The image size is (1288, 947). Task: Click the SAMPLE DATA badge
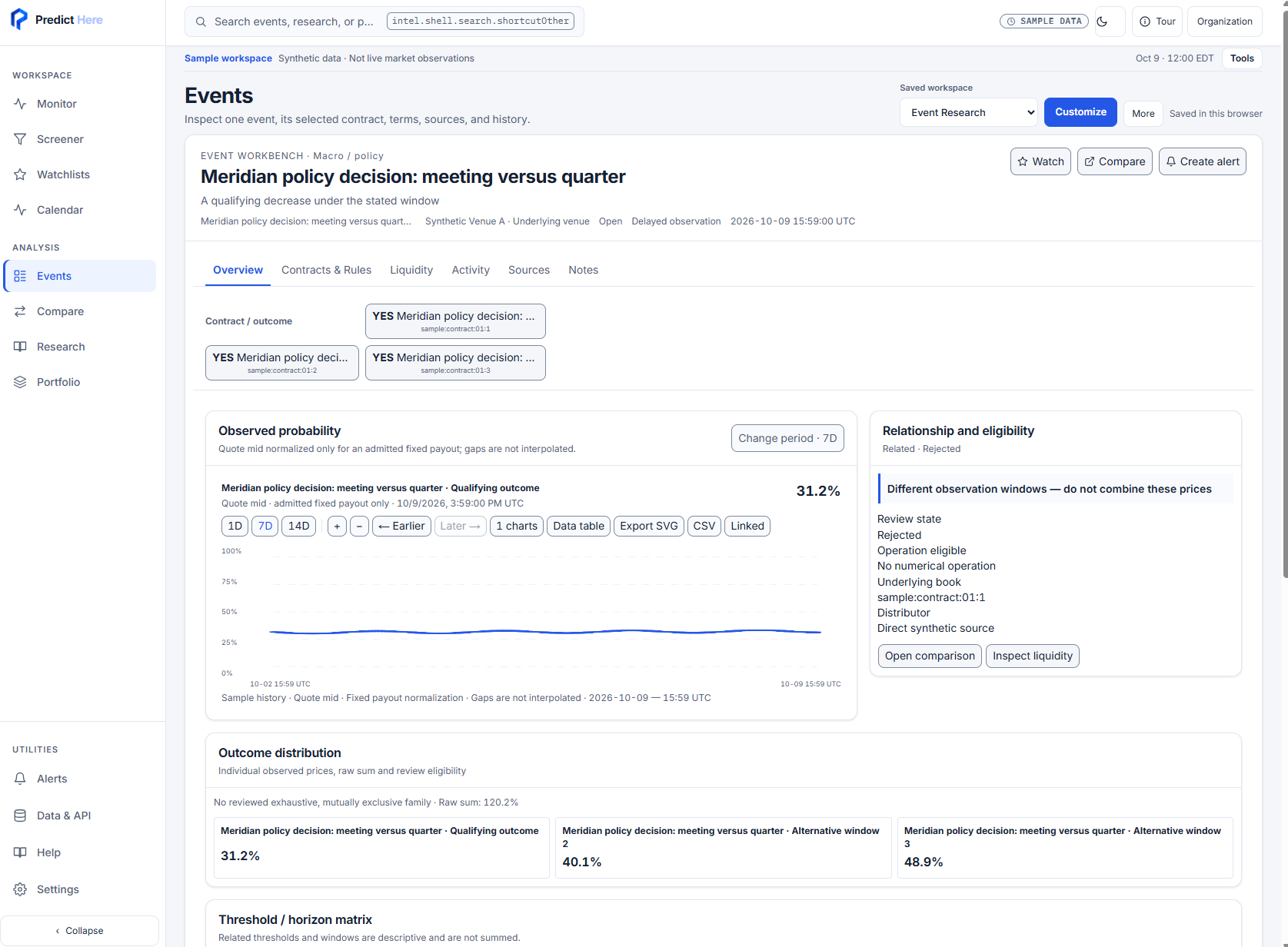point(1044,22)
